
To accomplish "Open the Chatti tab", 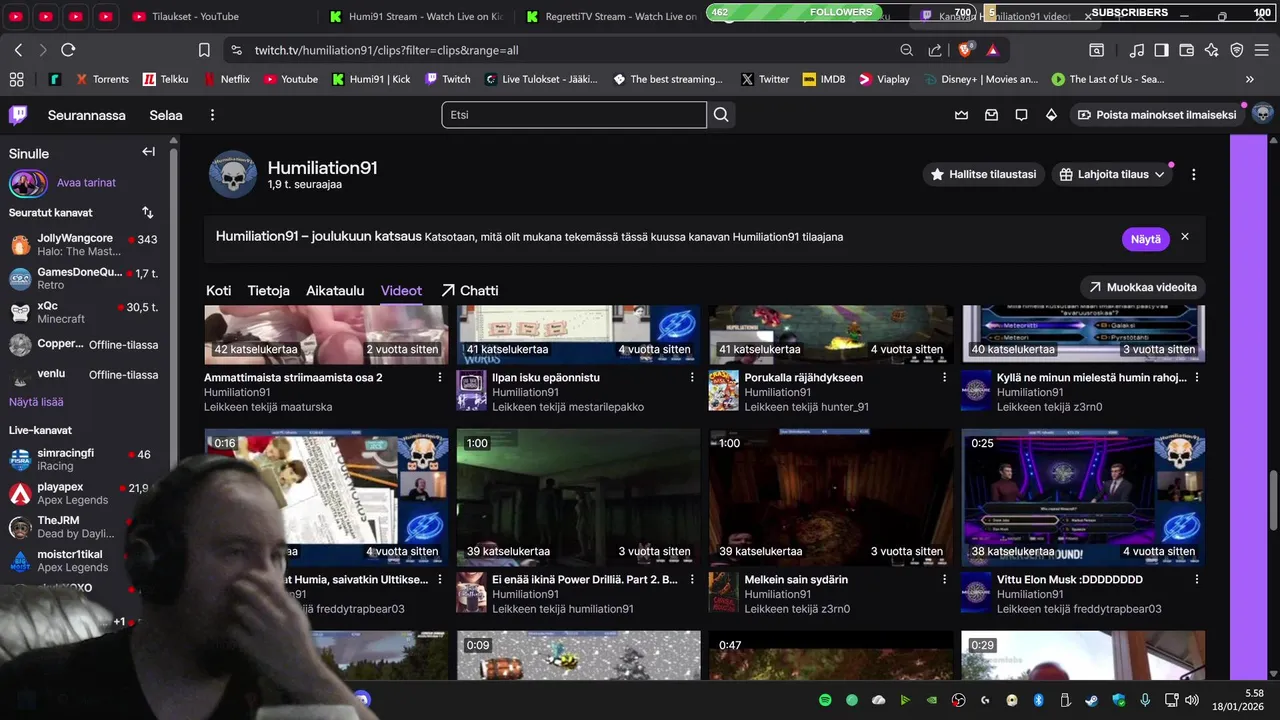I will click(x=469, y=290).
